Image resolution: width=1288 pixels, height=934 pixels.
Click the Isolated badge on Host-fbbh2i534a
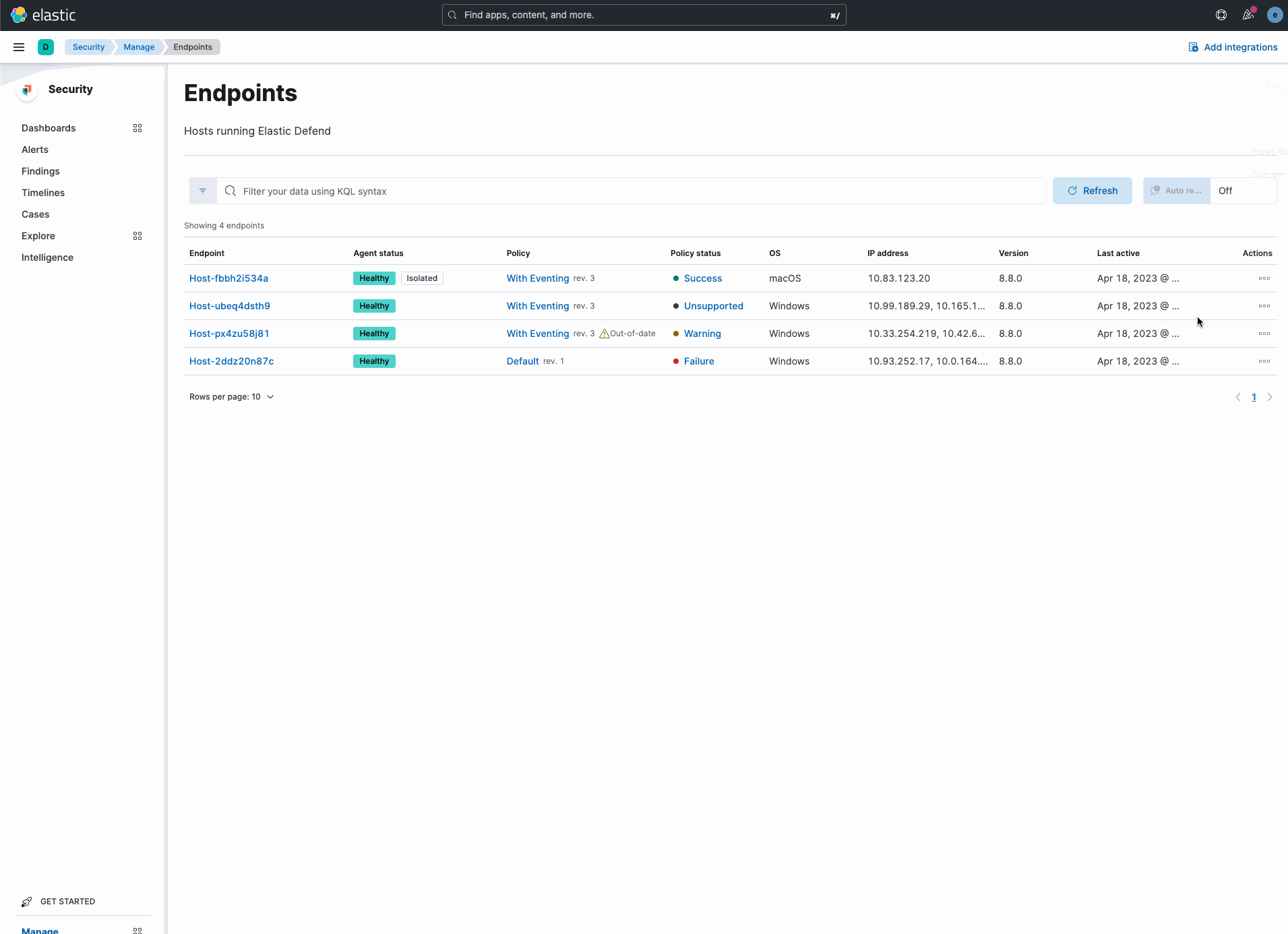[x=422, y=278]
